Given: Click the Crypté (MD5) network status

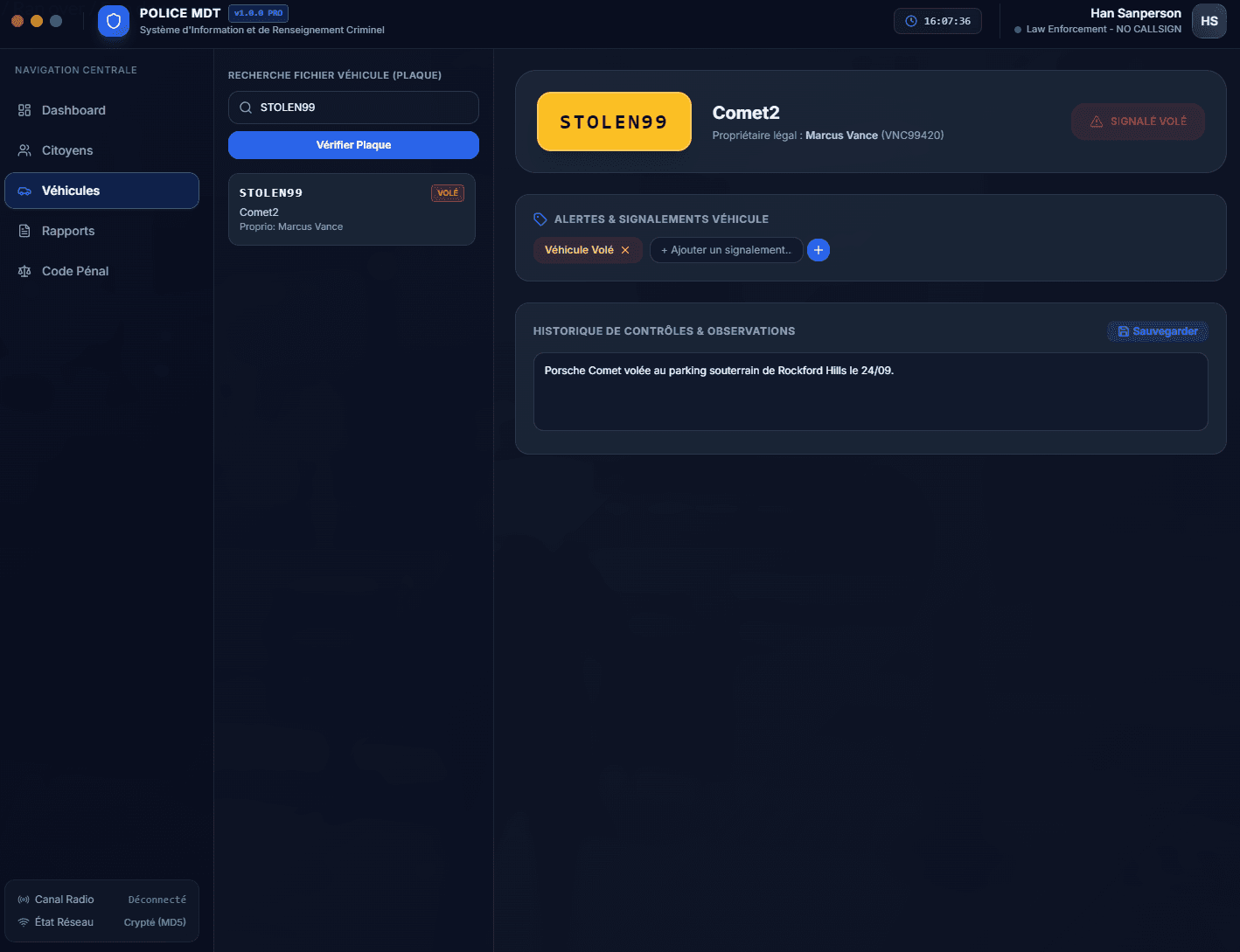Looking at the screenshot, I should [155, 922].
